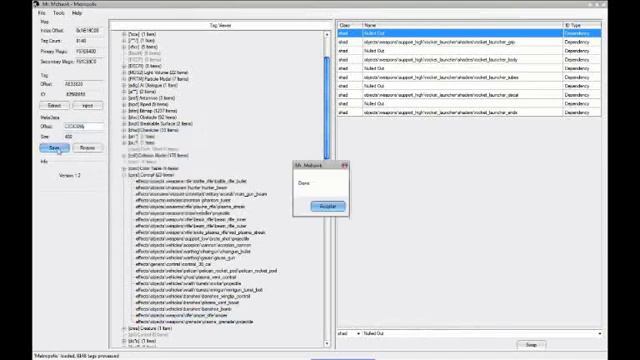Click the Tag Offset value field
Viewport: 640px width, 360px height.
(83, 84)
